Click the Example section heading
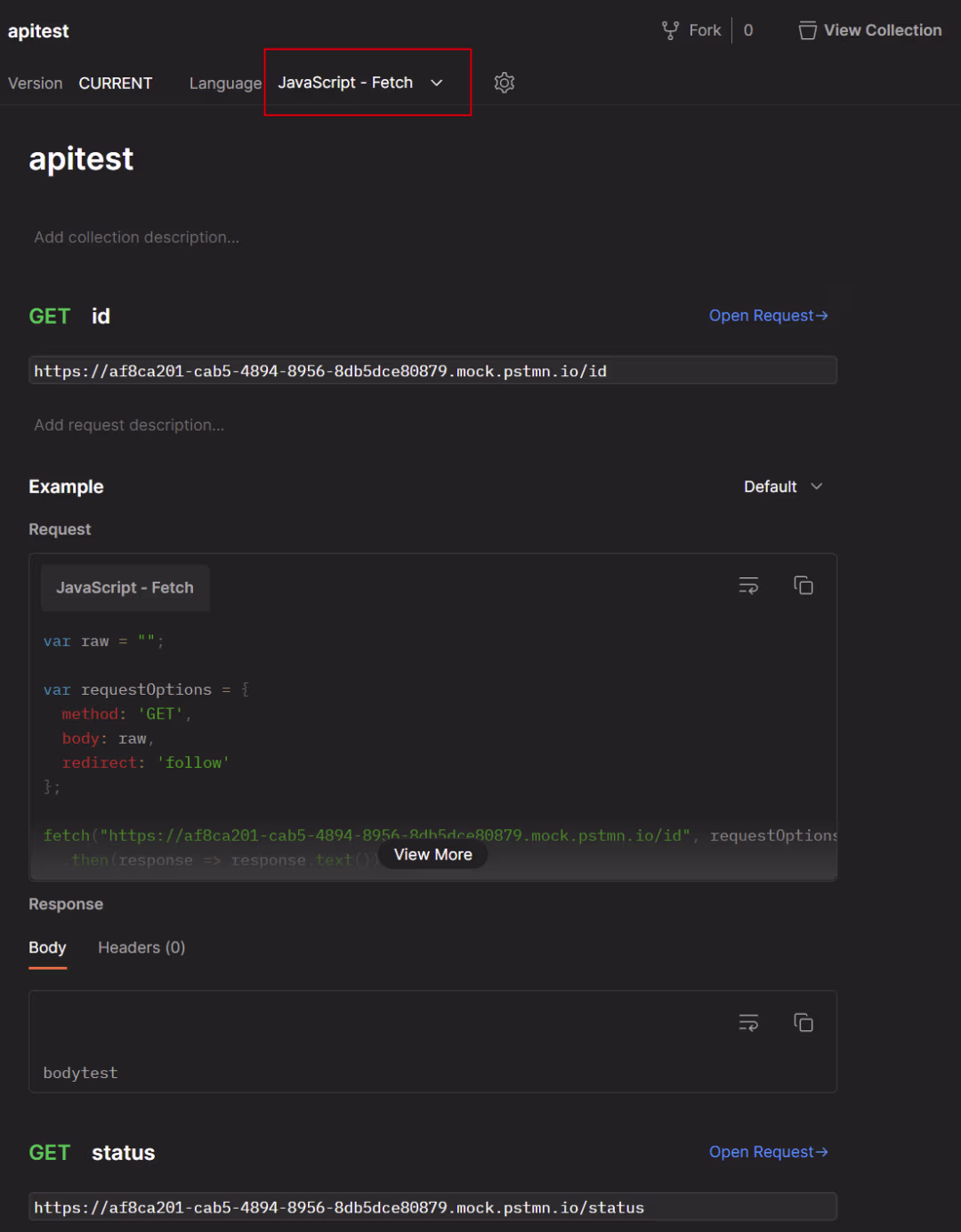Viewport: 961px width, 1232px height. [x=66, y=487]
